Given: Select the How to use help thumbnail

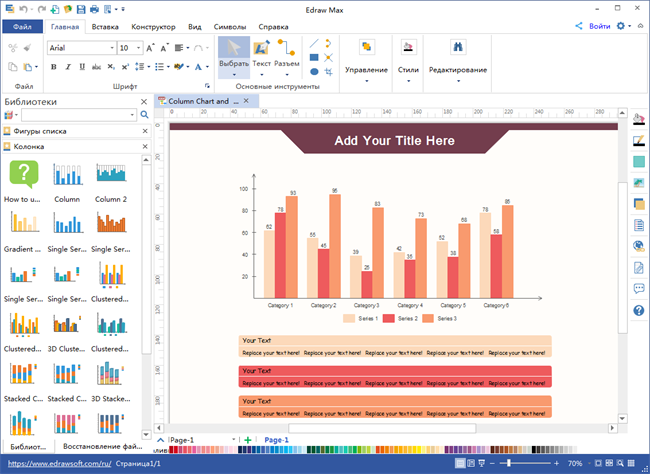Looking at the screenshot, I should click(22, 182).
